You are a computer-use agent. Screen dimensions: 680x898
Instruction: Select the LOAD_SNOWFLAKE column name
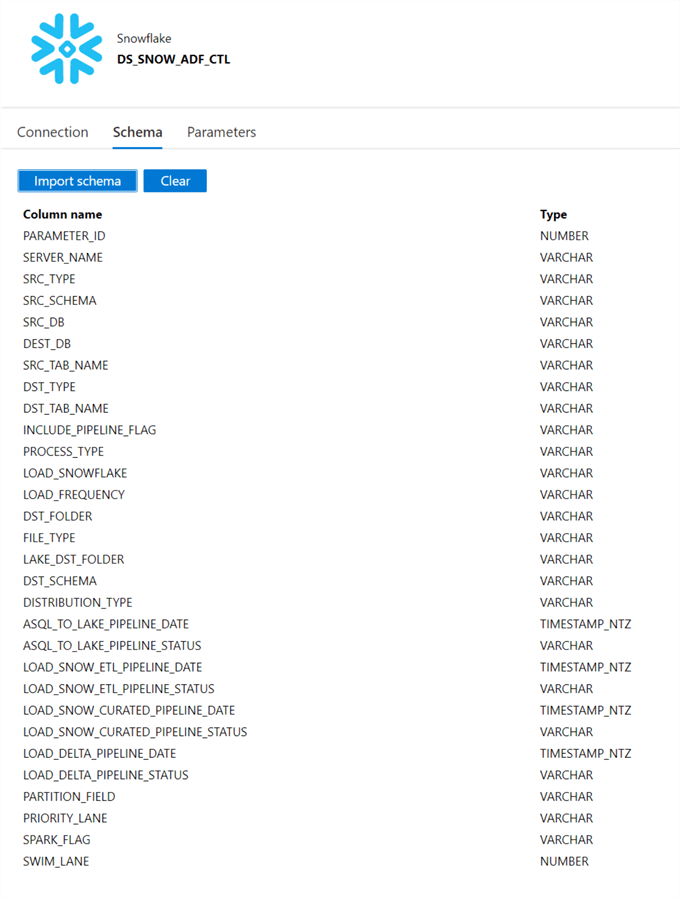tap(75, 473)
